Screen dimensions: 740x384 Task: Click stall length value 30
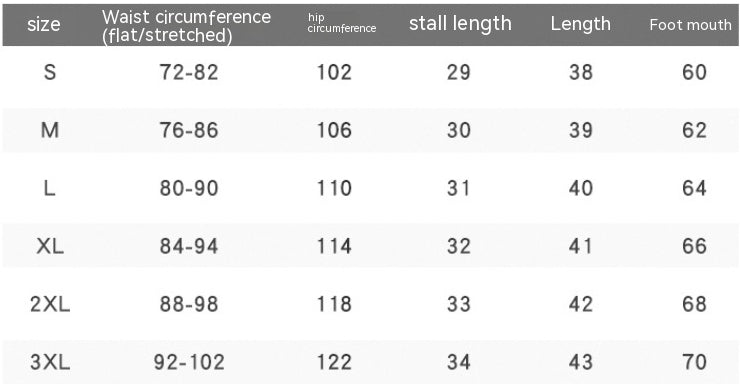coord(459,130)
